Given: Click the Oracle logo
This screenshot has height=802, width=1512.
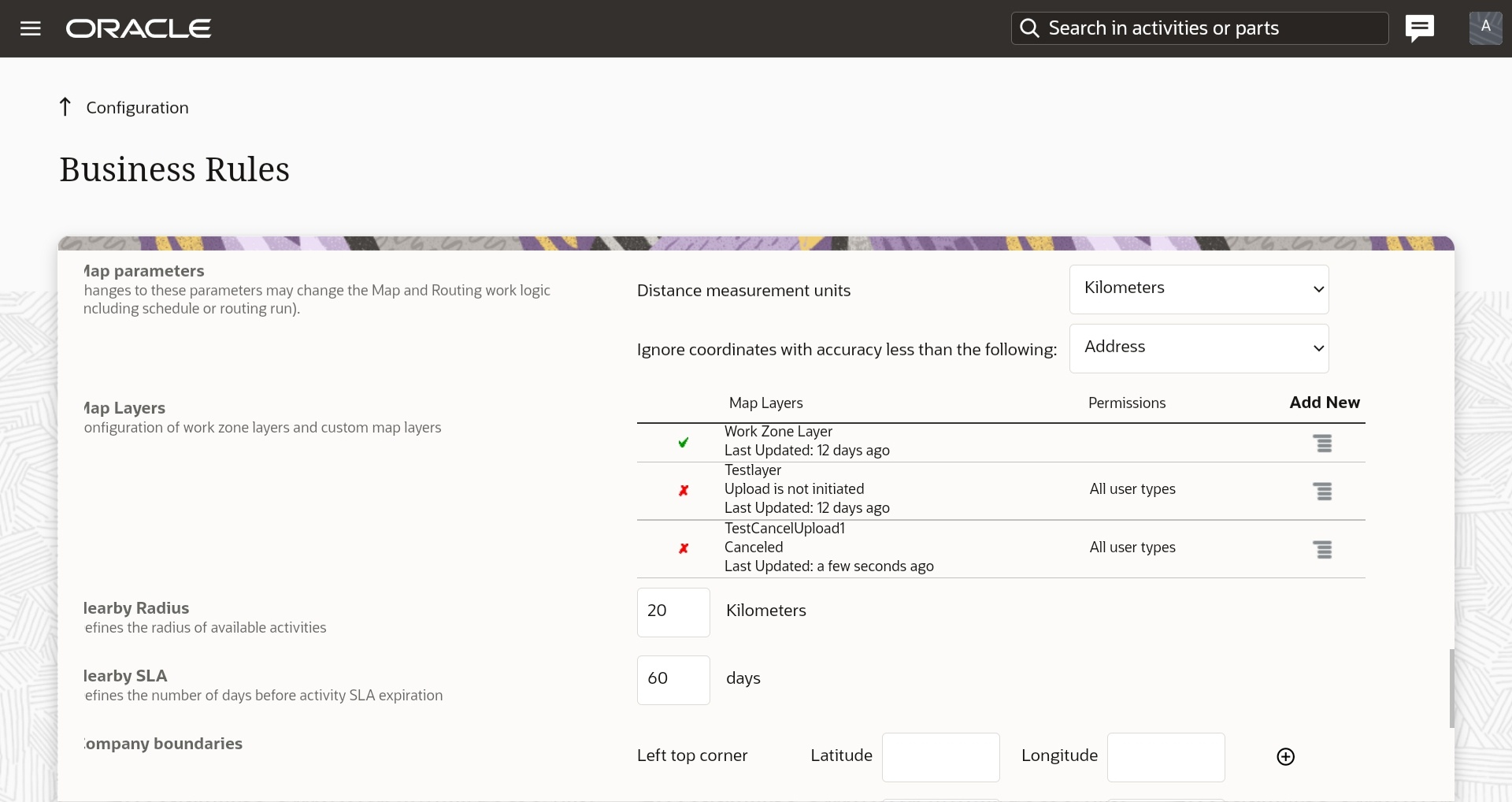Looking at the screenshot, I should point(139,29).
